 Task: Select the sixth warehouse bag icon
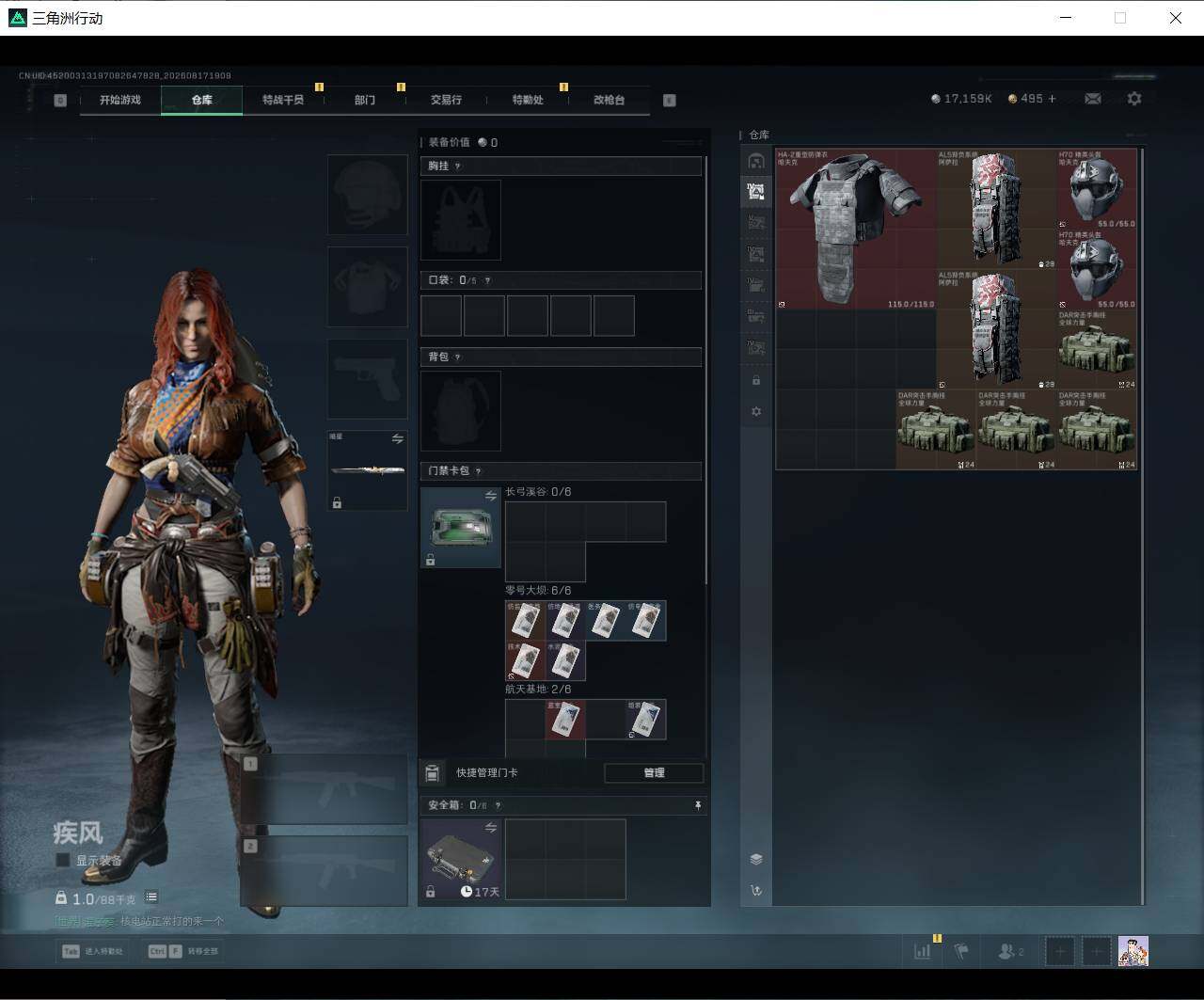click(x=756, y=316)
